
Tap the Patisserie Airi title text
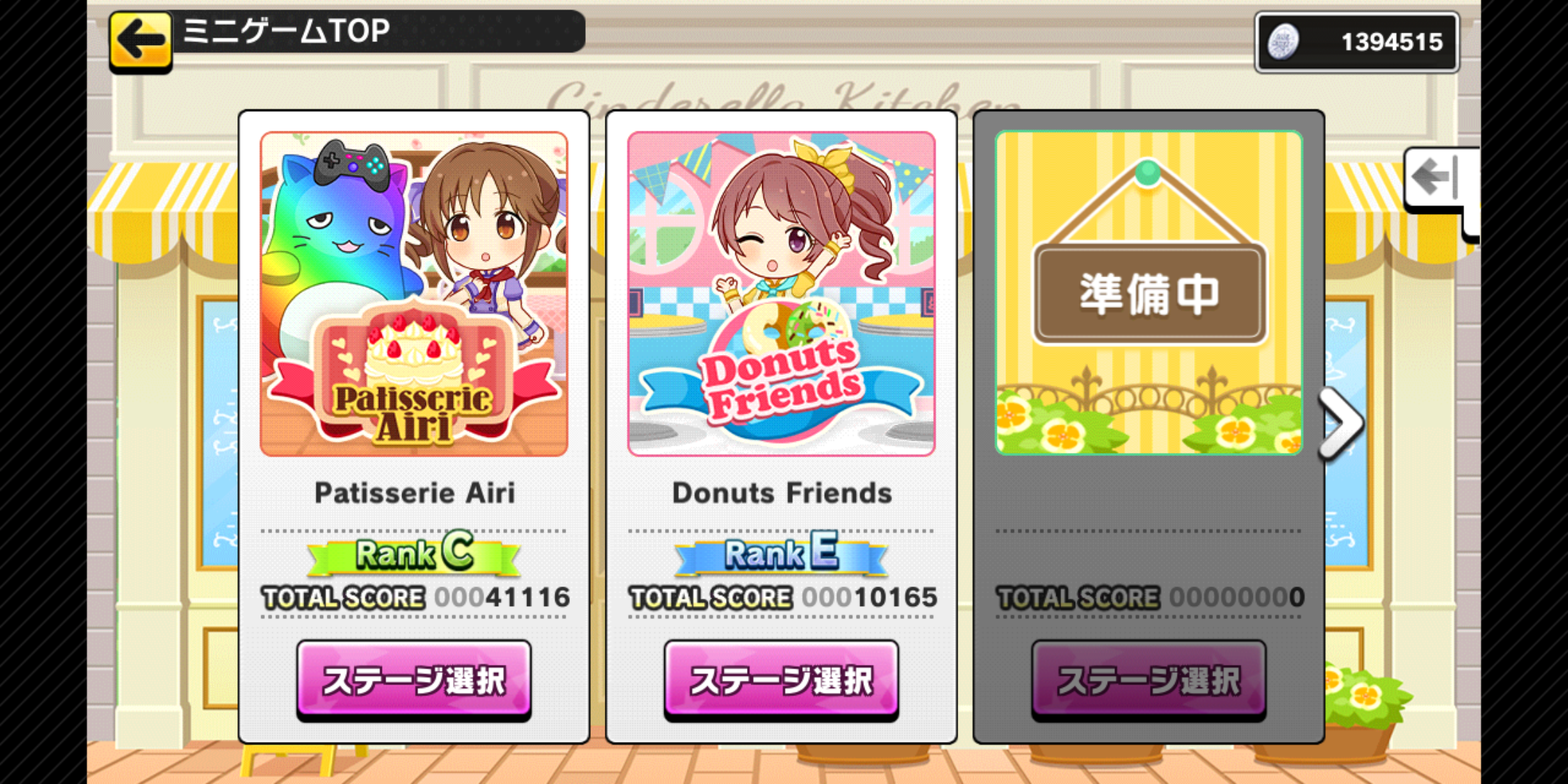[x=415, y=493]
